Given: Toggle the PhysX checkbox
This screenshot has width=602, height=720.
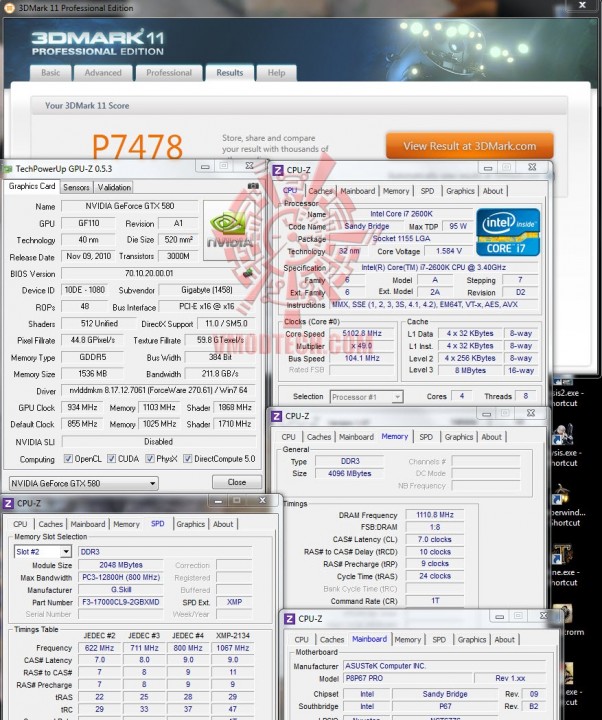Looking at the screenshot, I should (150, 459).
